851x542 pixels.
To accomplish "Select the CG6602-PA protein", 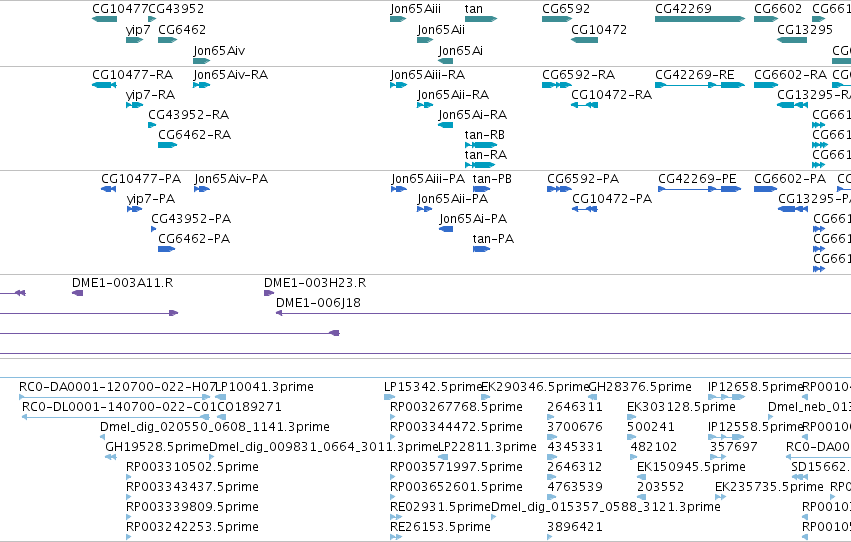I will [x=766, y=189].
